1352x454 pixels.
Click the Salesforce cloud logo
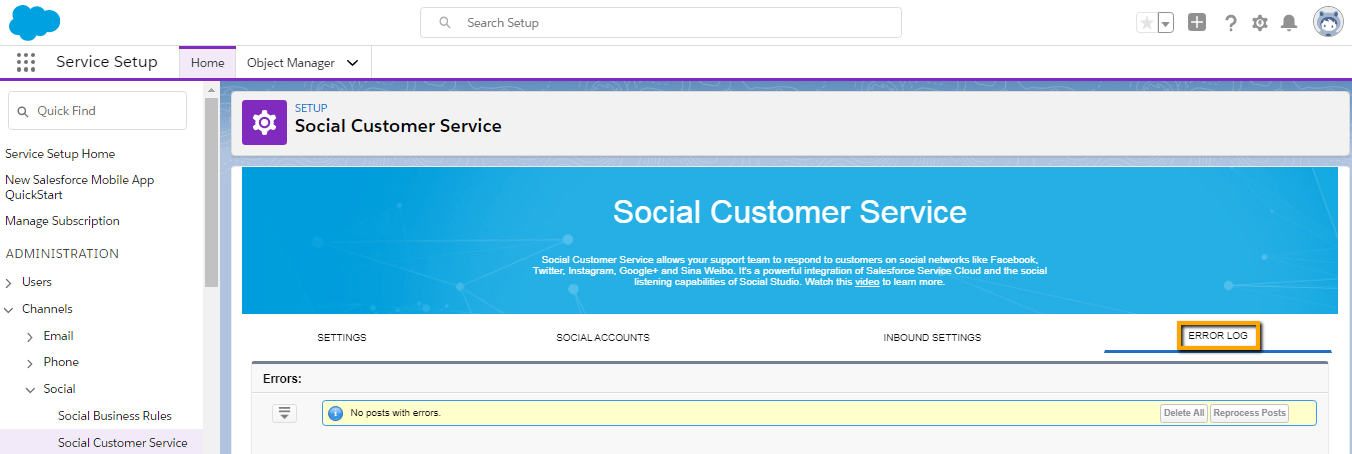(x=35, y=21)
